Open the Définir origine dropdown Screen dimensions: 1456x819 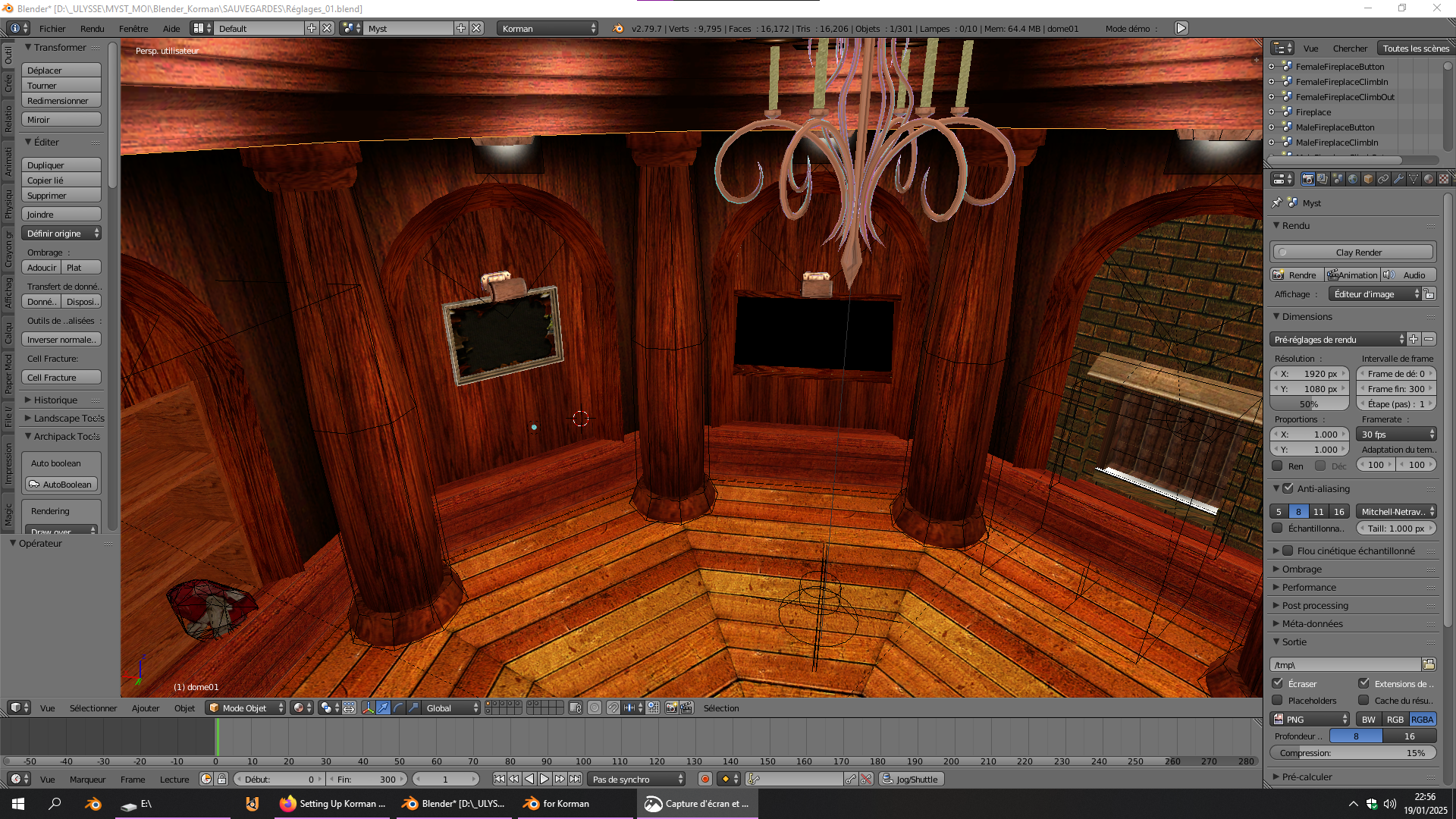[61, 233]
